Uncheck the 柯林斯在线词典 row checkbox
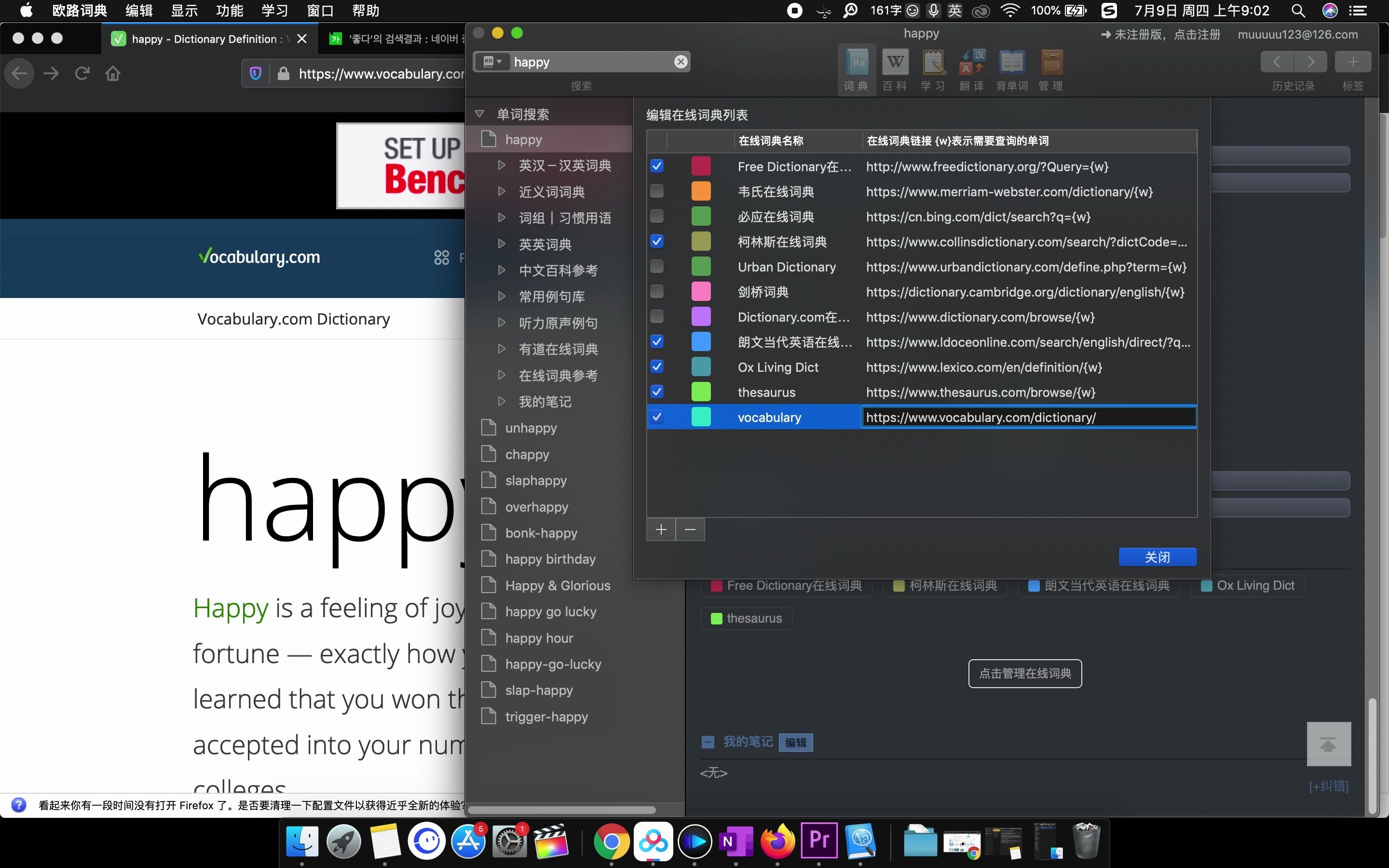This screenshot has height=868, width=1389. pyautogui.click(x=656, y=242)
